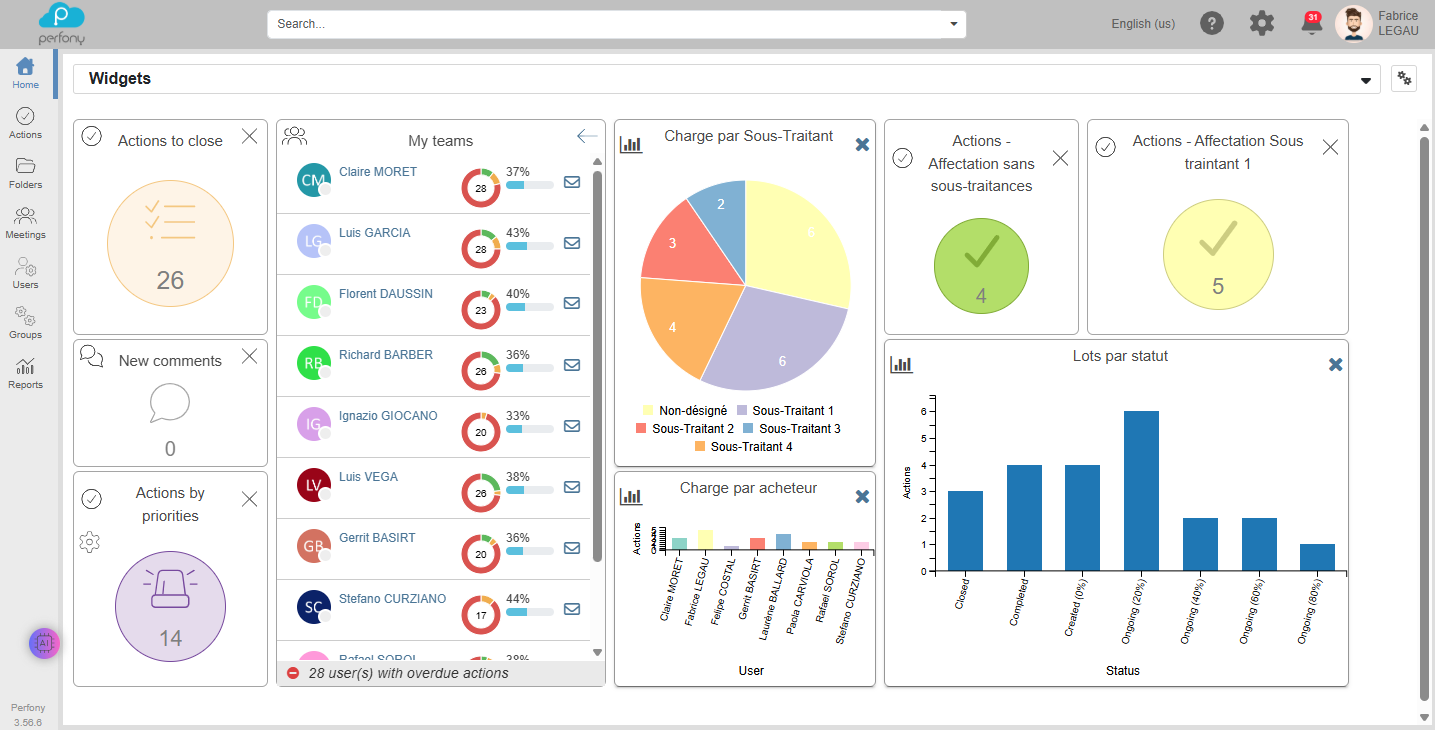Click the Actions by priorities gear icon
This screenshot has height=730, width=1435.
click(x=89, y=542)
